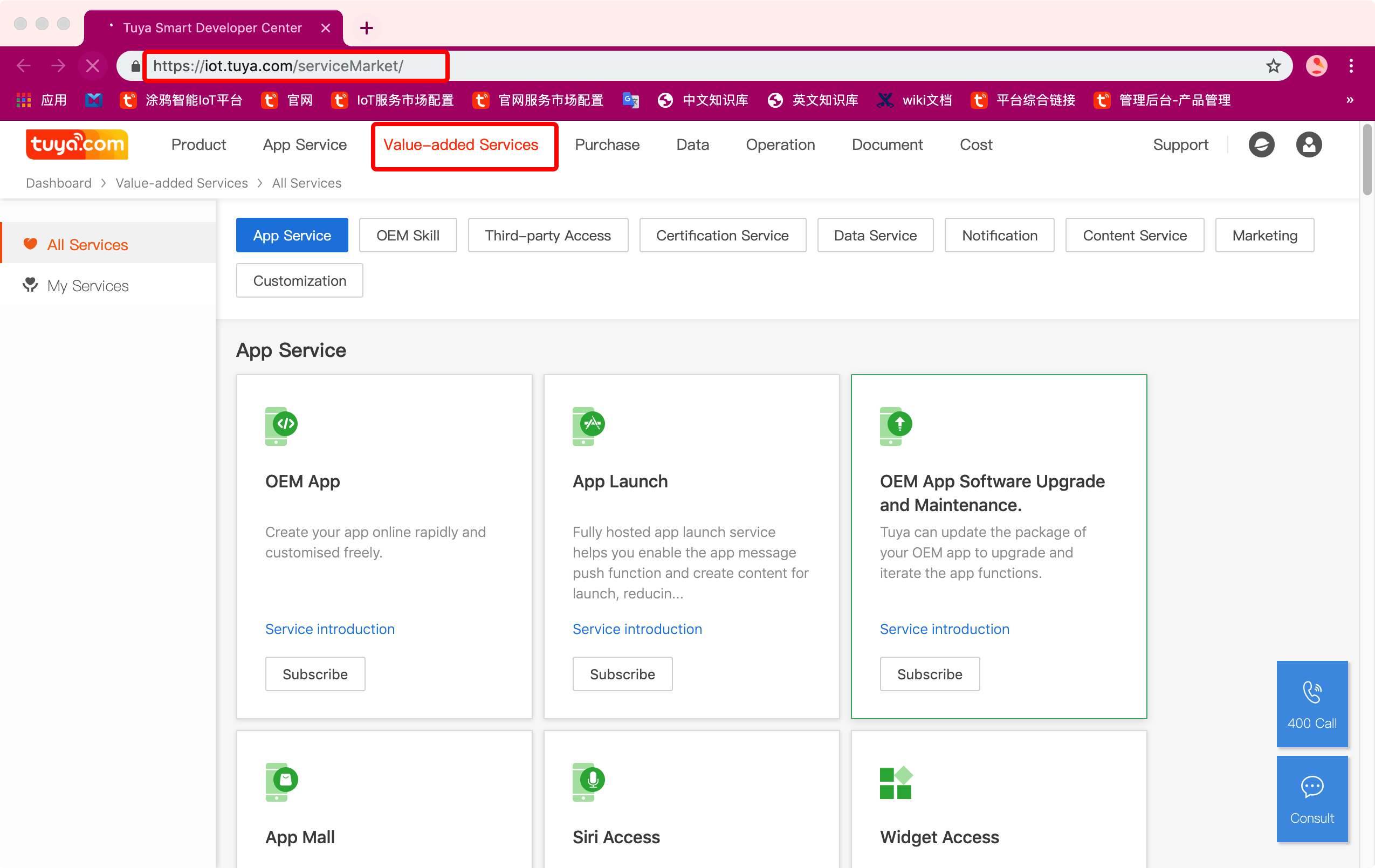This screenshot has width=1375, height=868.
Task: Click the App Launch store icon
Action: pyautogui.click(x=588, y=426)
